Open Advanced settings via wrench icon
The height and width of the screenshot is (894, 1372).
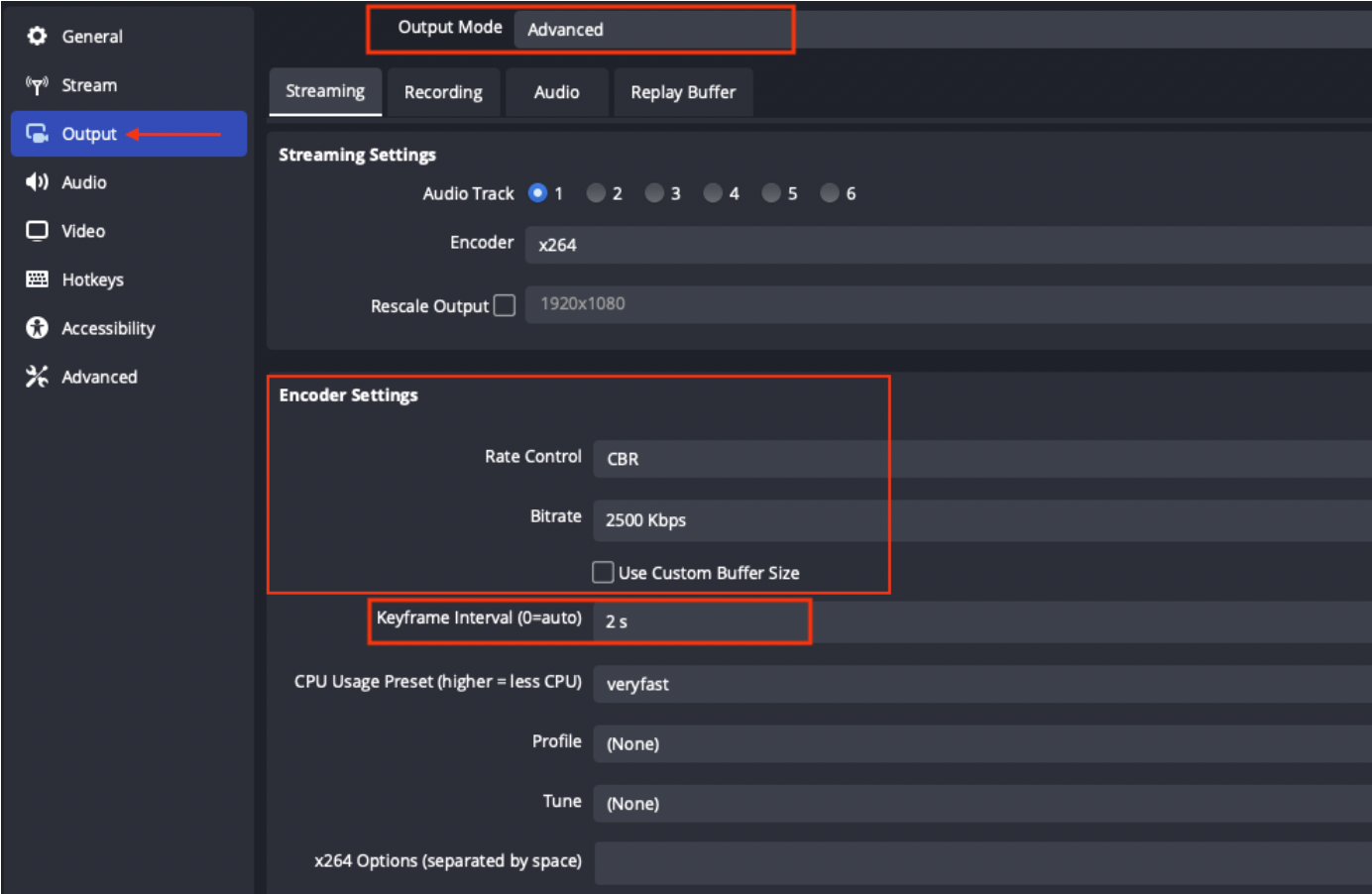pos(37,377)
